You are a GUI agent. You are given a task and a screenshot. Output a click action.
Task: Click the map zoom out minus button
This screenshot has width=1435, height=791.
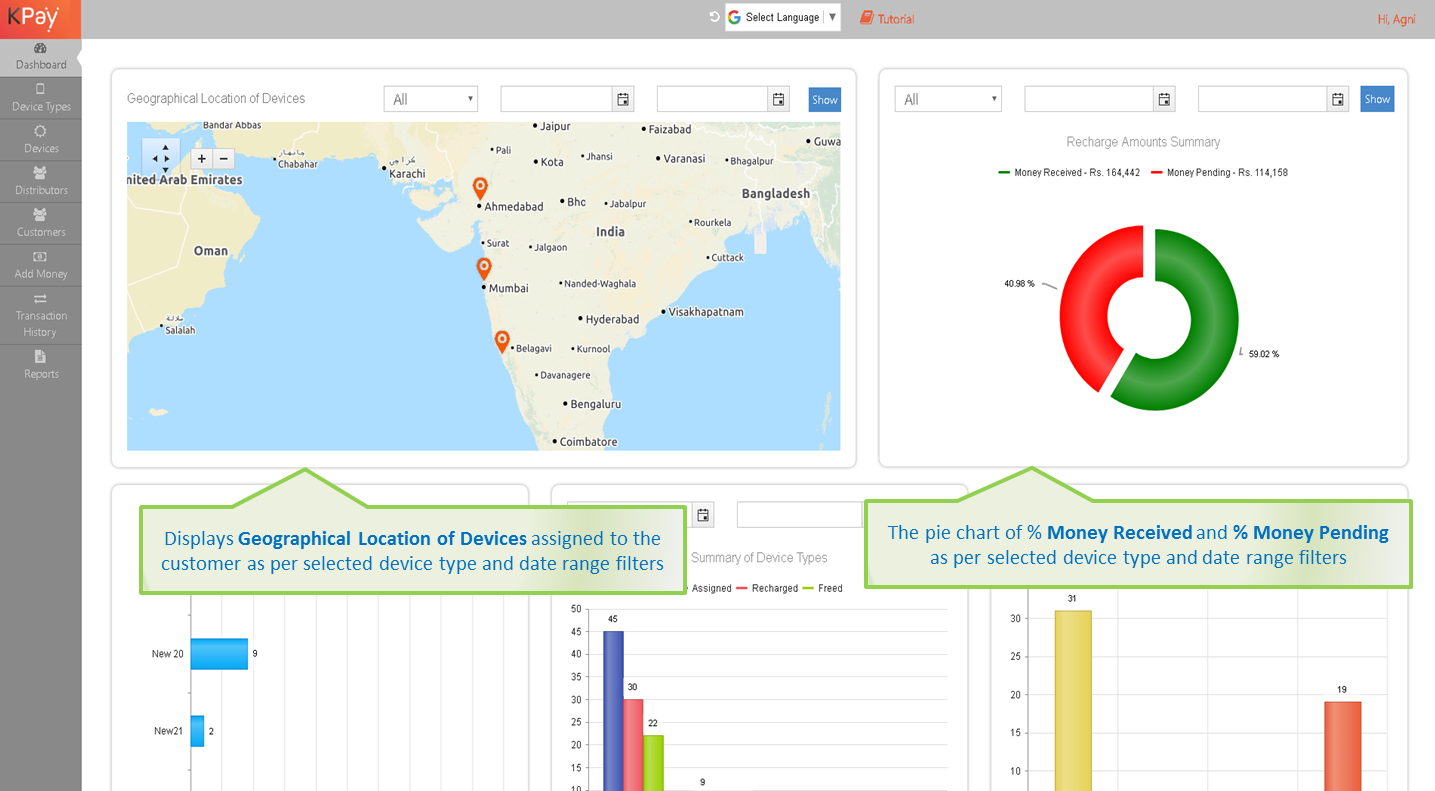click(x=224, y=159)
